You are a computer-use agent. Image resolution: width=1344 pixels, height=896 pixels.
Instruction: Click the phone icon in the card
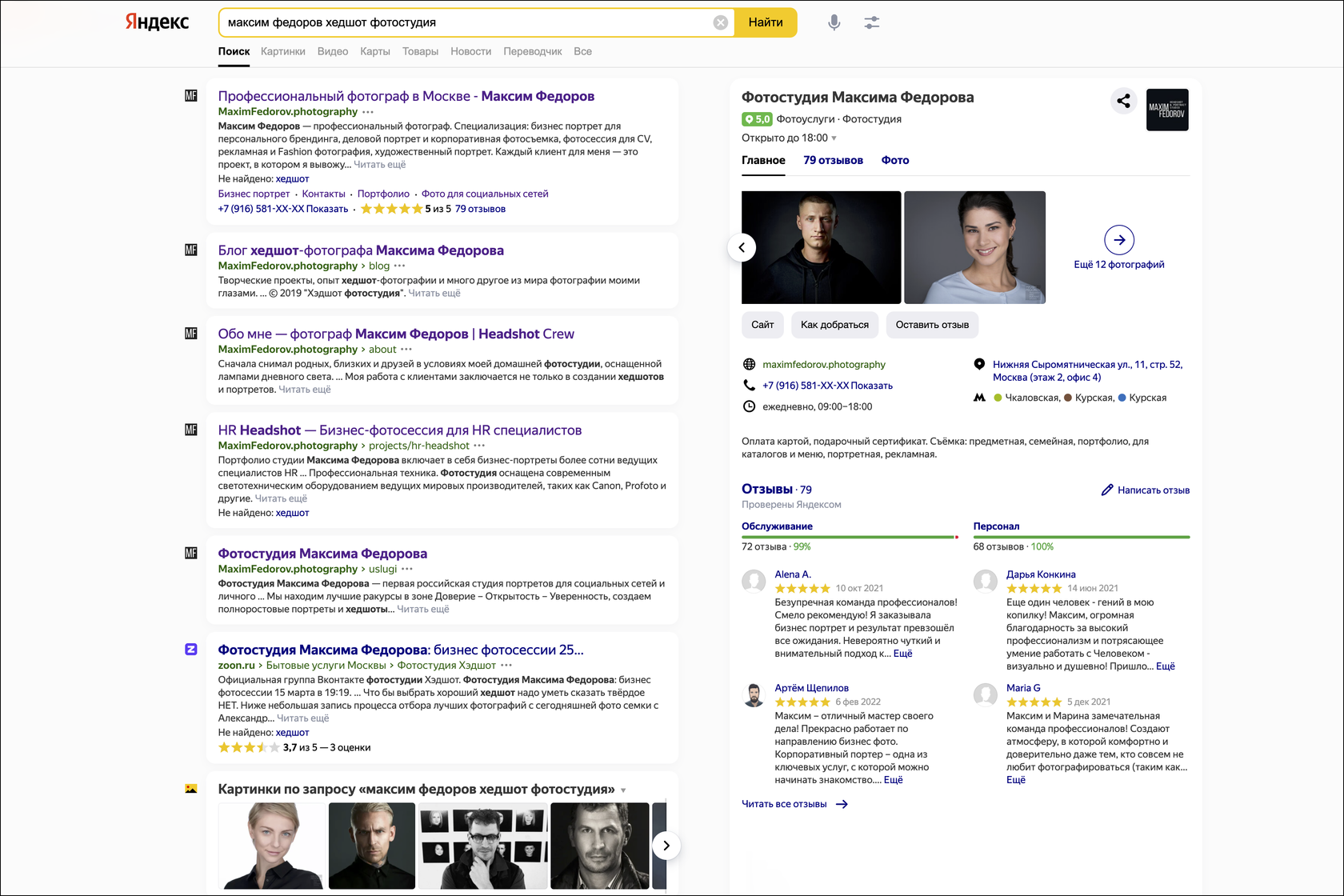pos(749,386)
